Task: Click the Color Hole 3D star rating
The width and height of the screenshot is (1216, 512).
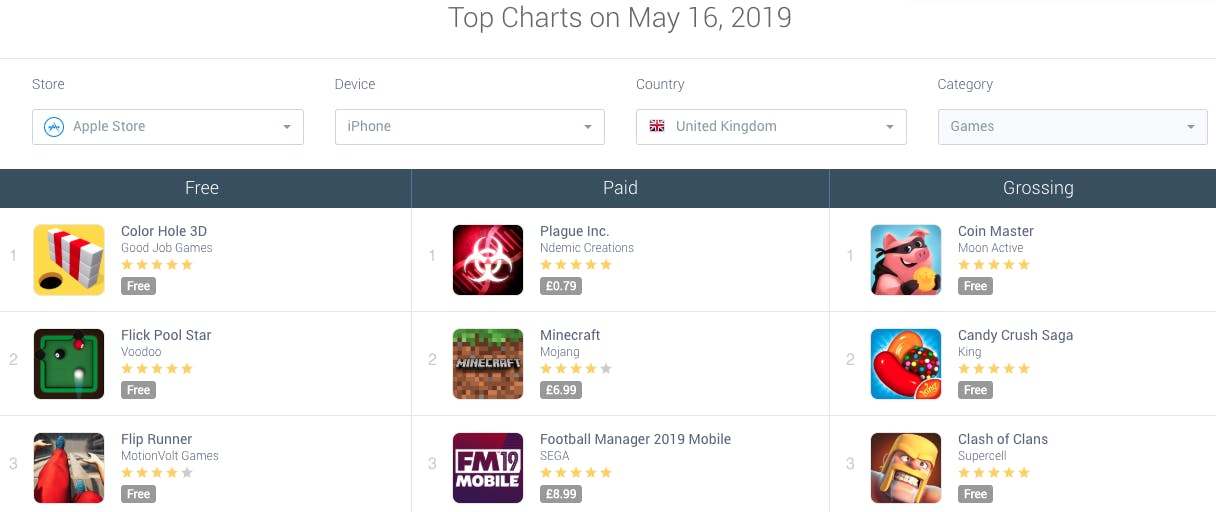Action: (x=157, y=265)
